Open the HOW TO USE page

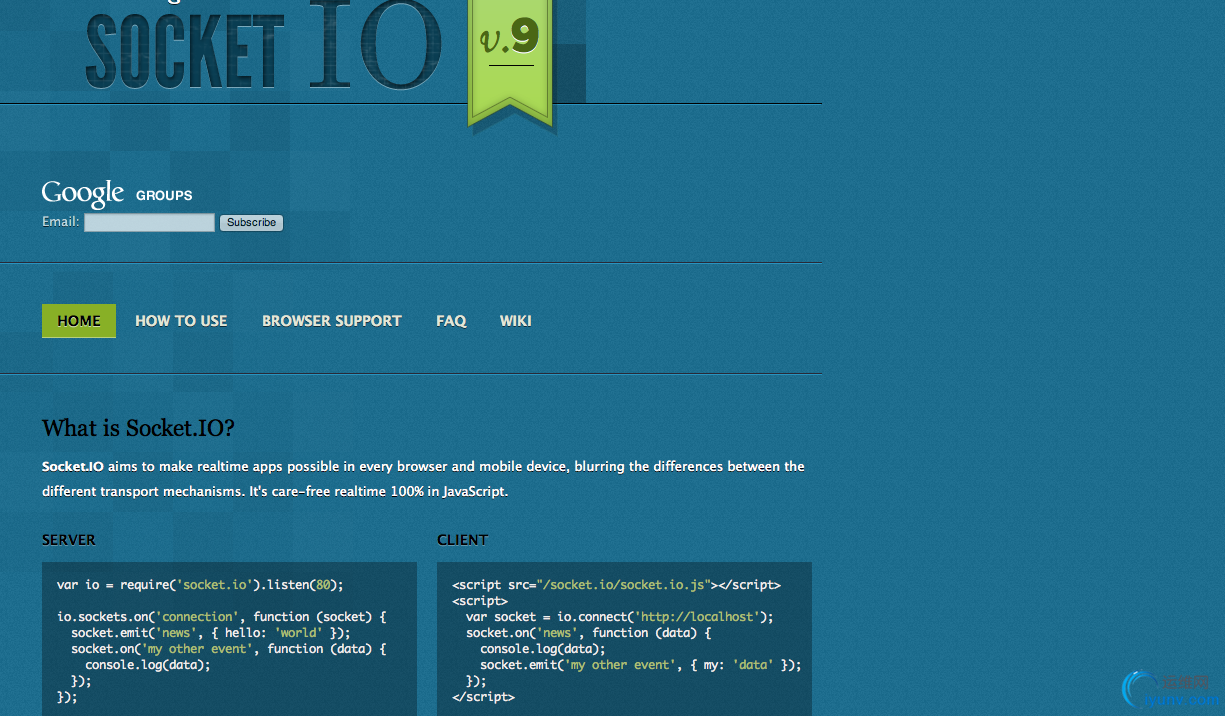click(181, 321)
